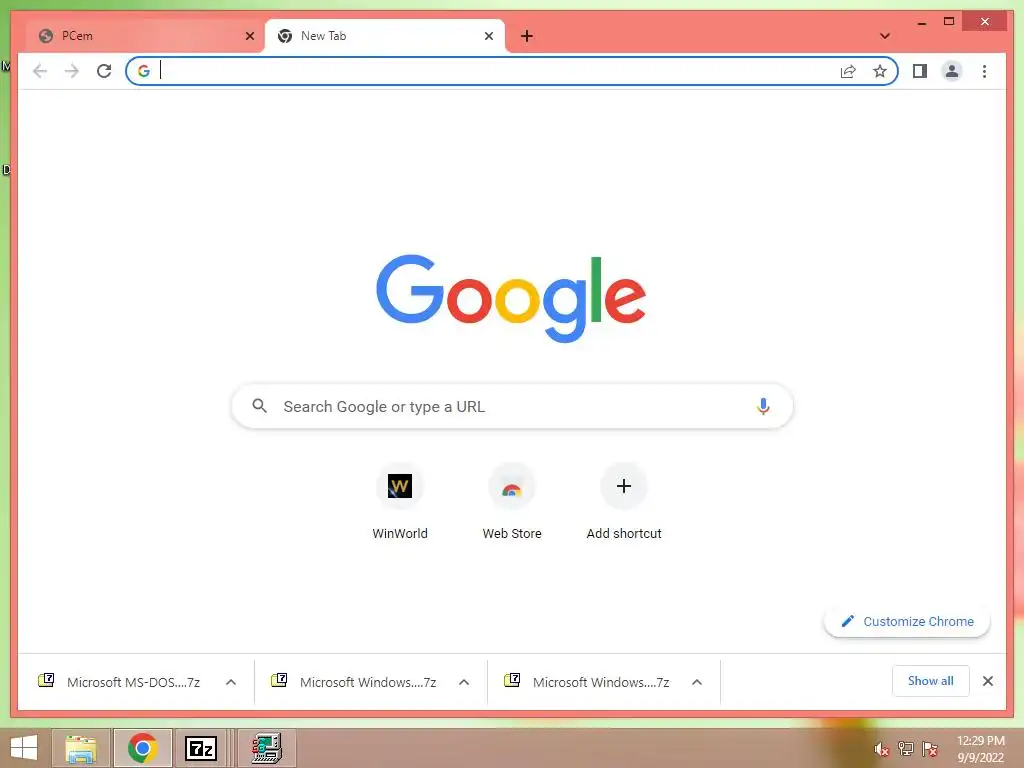This screenshot has height=768, width=1024.
Task: Open the Windows Start button
Action: click(x=24, y=748)
